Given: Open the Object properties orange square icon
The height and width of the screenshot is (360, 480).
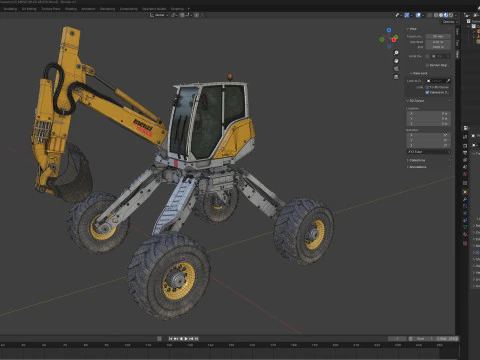Looking at the screenshot, I should [x=465, y=192].
